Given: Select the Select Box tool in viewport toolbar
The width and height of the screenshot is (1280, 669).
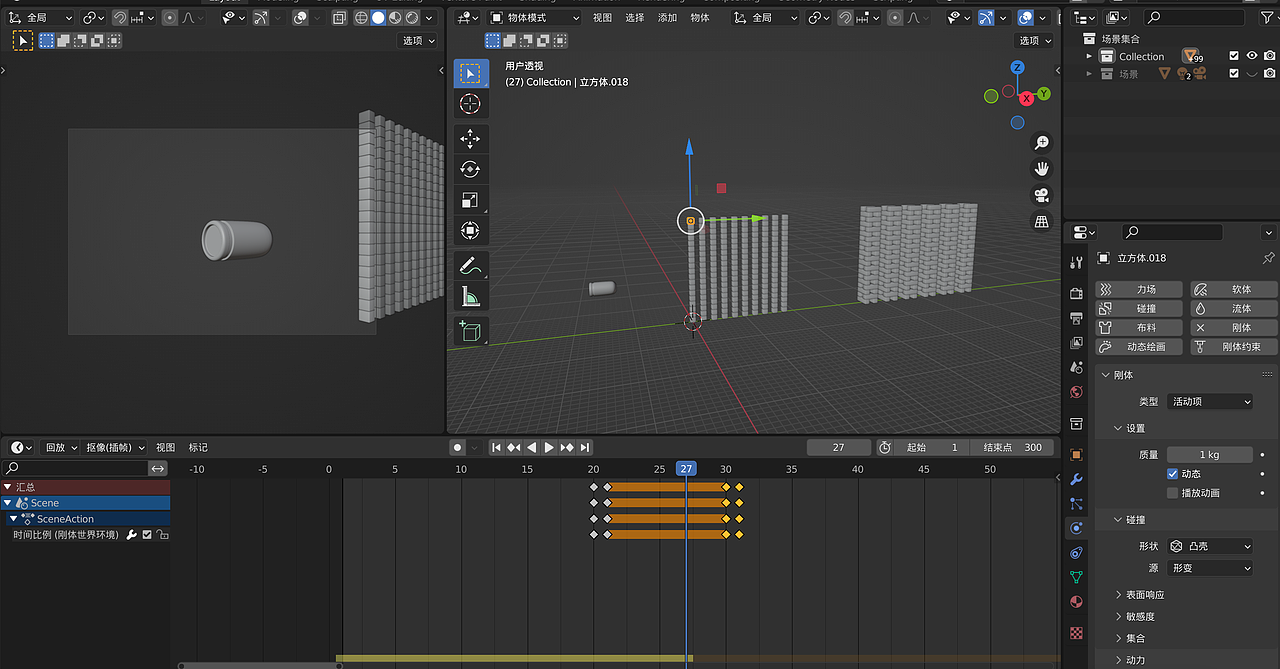Looking at the screenshot, I should (x=471, y=74).
